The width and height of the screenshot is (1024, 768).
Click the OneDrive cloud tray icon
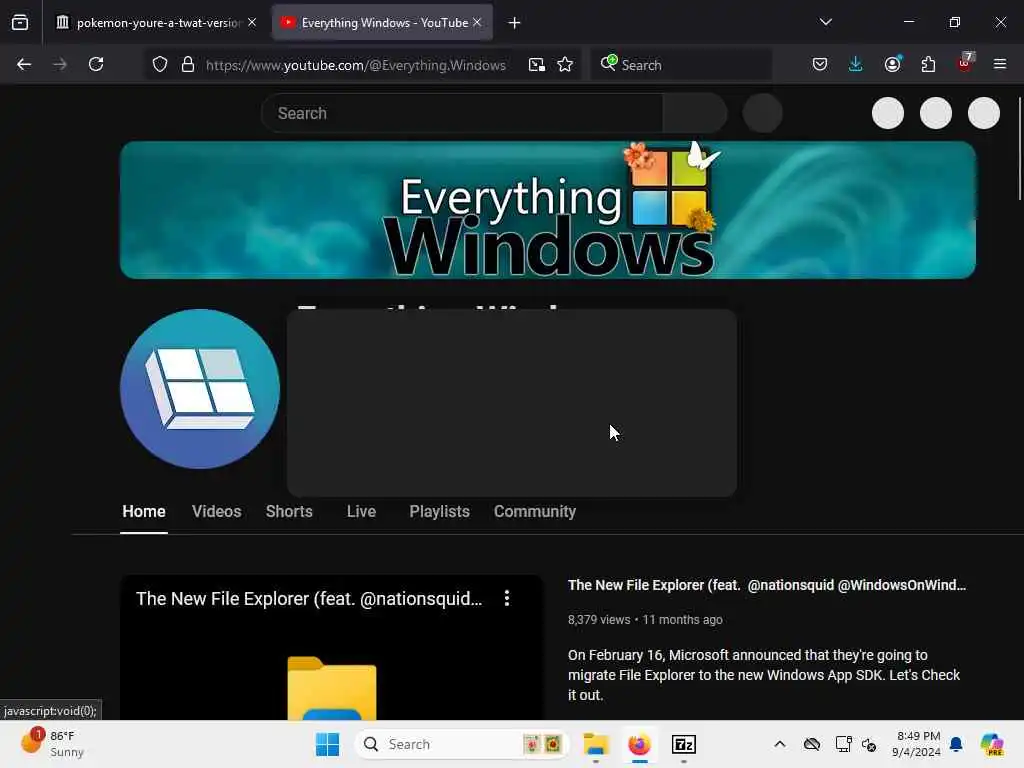pos(812,744)
